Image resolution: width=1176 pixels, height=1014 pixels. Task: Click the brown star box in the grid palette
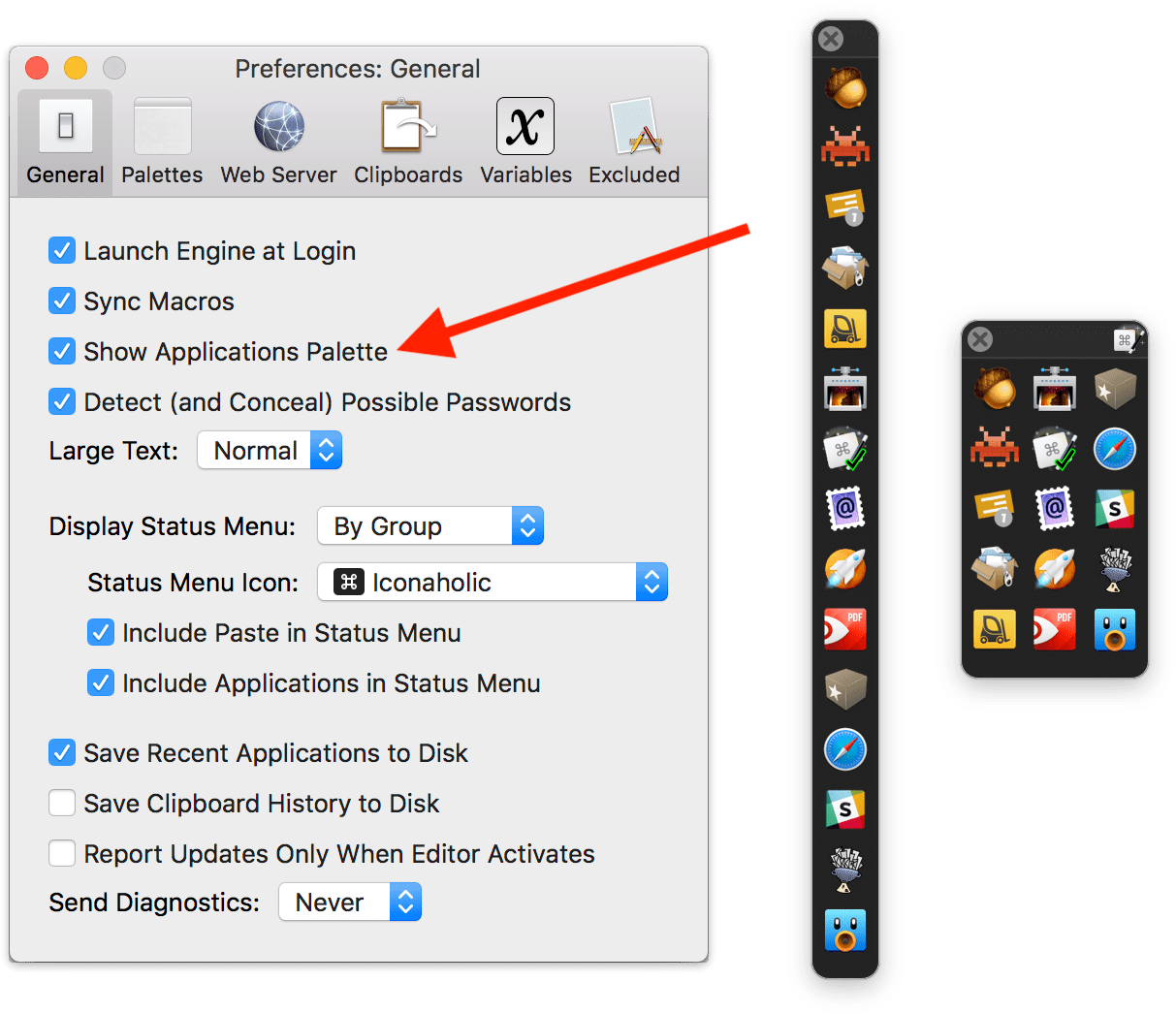click(x=1115, y=389)
